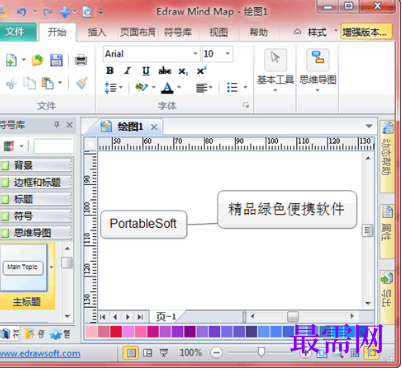The image size is (402, 370).
Task: Switch to the 视图 ribbon tab
Action: tap(218, 32)
